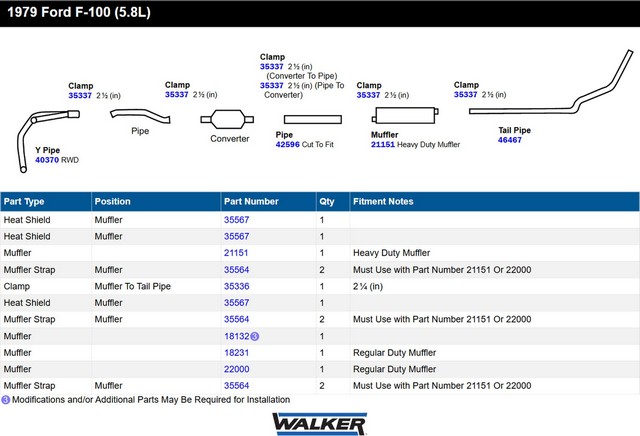Open clamp part number 35336 in the table
Screen dimensions: 640x436
pos(236,287)
